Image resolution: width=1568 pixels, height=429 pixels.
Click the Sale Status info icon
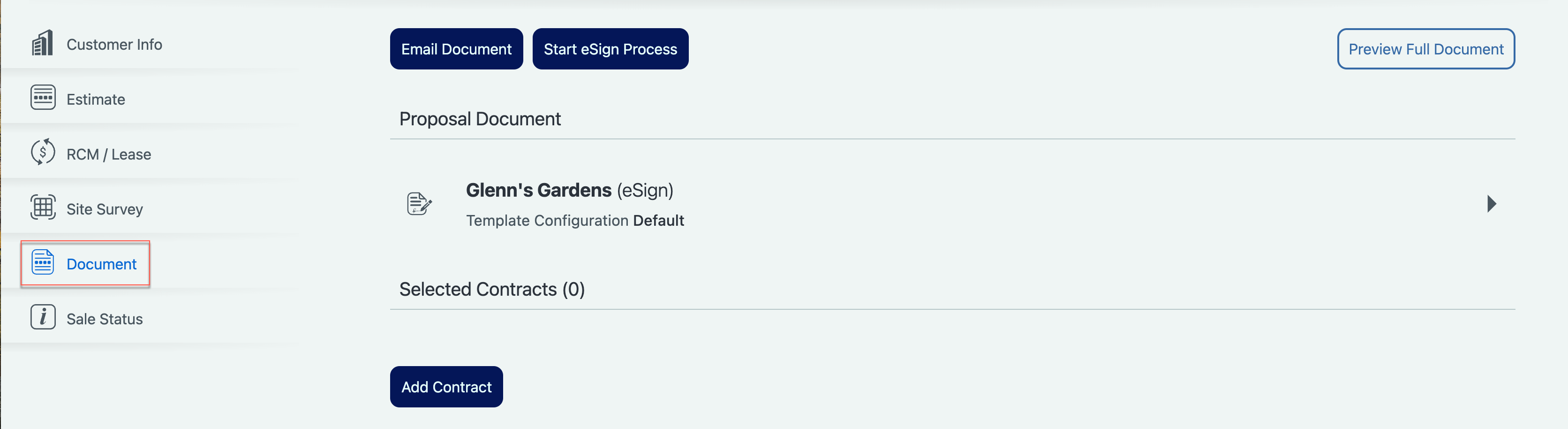(43, 317)
